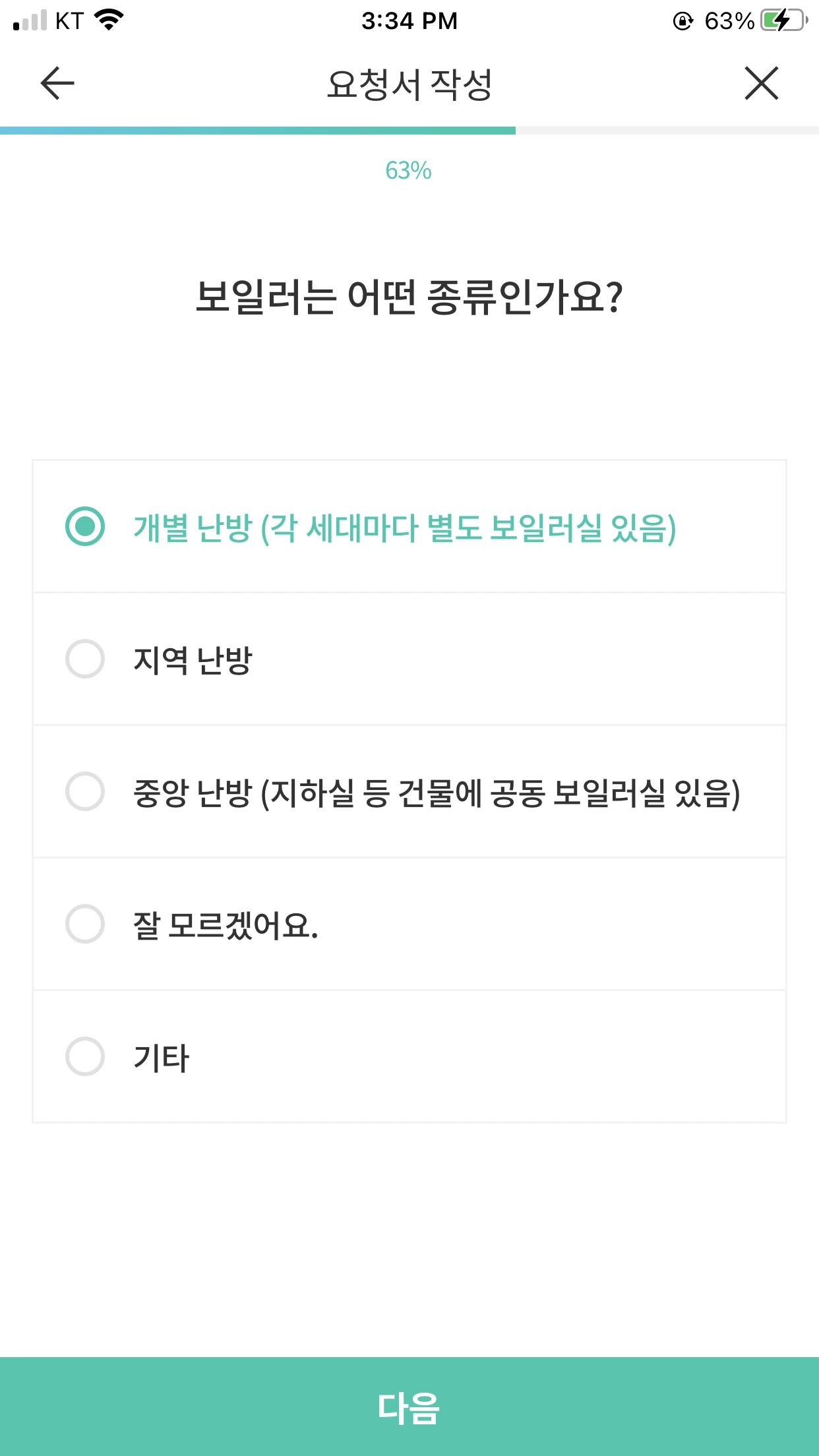
Task: Tap the battery charging icon
Action: 783,20
